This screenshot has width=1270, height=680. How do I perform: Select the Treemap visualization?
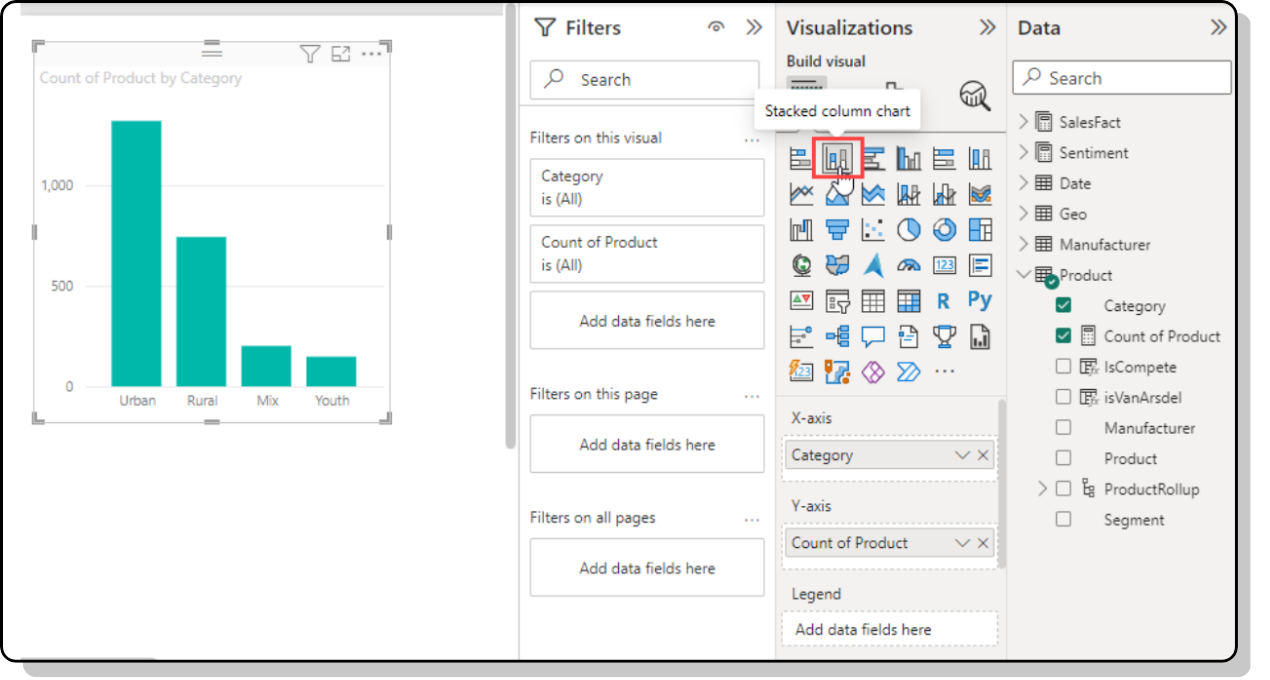pyautogui.click(x=980, y=230)
